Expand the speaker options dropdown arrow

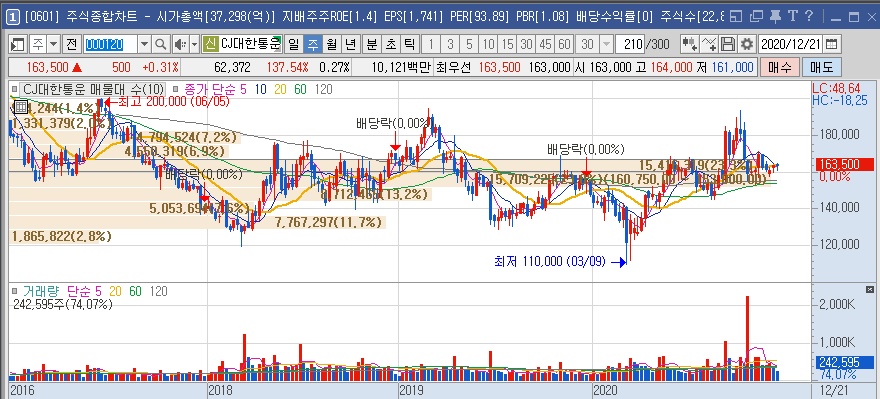194,44
